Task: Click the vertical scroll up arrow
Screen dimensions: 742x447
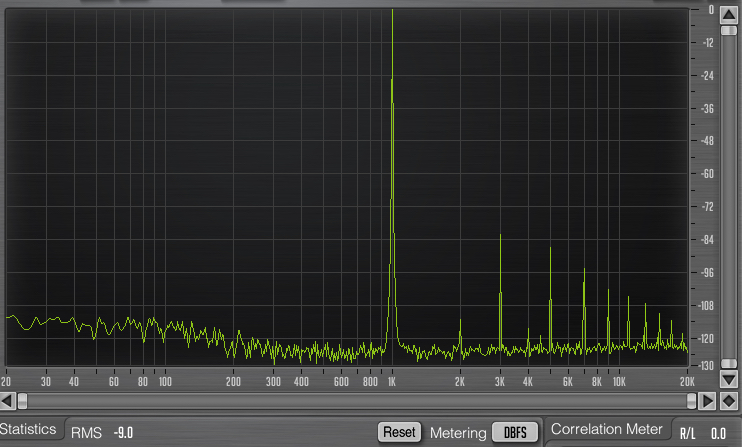Action: point(728,15)
